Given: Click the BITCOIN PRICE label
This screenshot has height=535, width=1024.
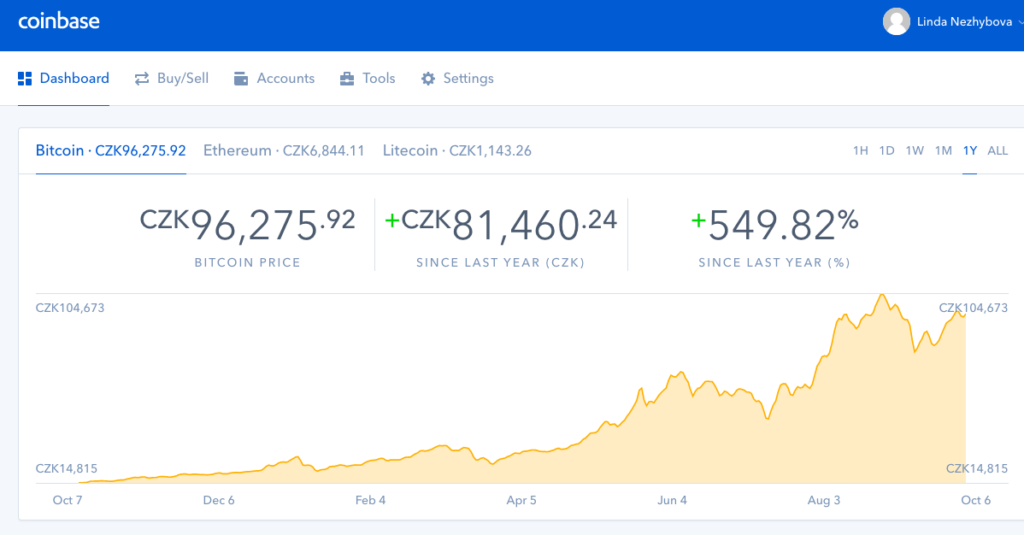Looking at the screenshot, I should coord(248,263).
